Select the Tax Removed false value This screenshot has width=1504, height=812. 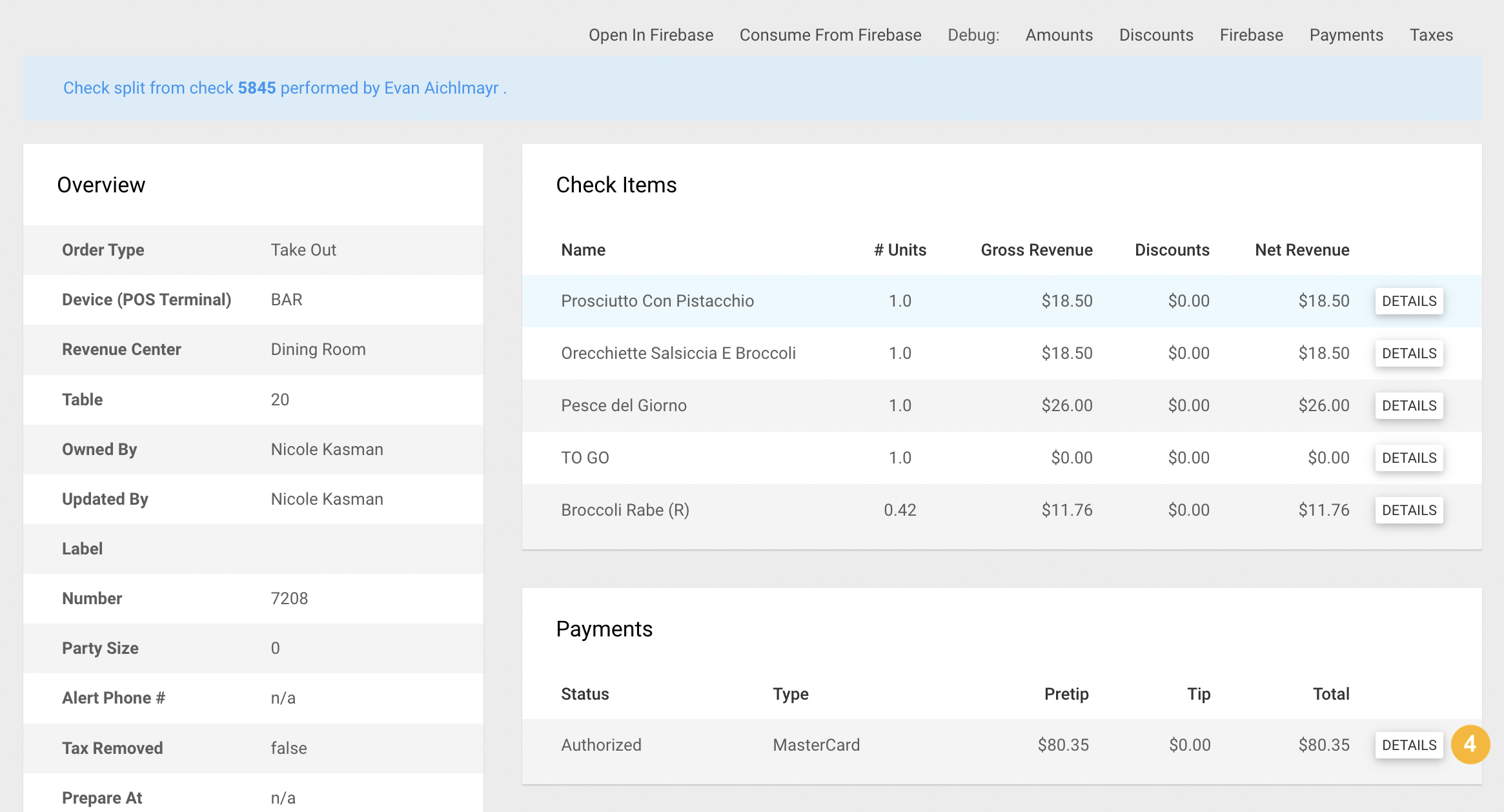(289, 748)
